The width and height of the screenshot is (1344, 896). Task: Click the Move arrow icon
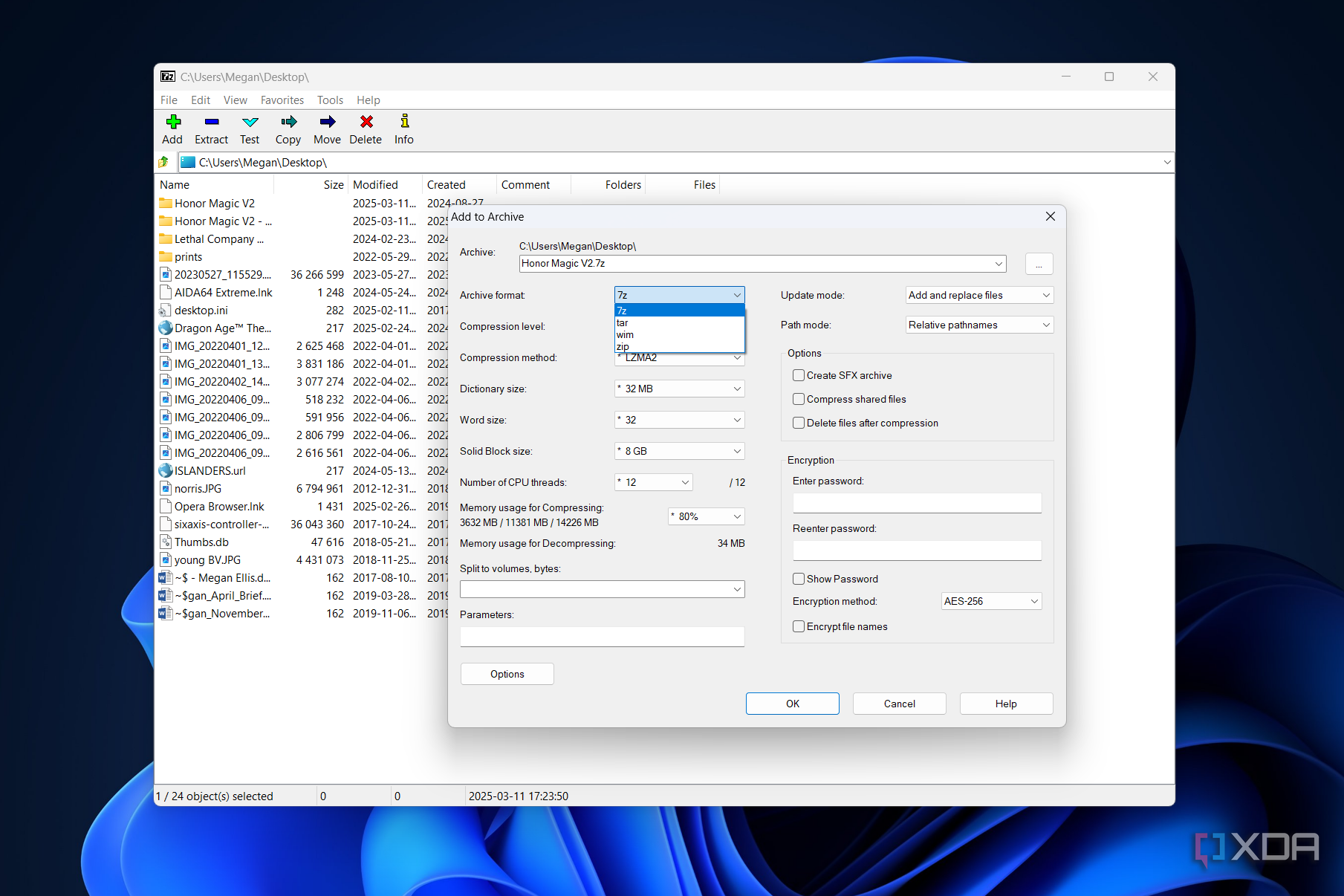tap(327, 123)
